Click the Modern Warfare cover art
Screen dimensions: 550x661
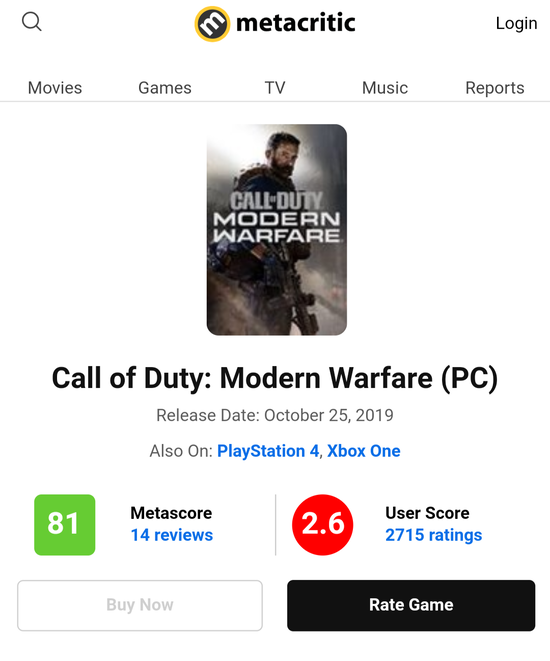(277, 230)
